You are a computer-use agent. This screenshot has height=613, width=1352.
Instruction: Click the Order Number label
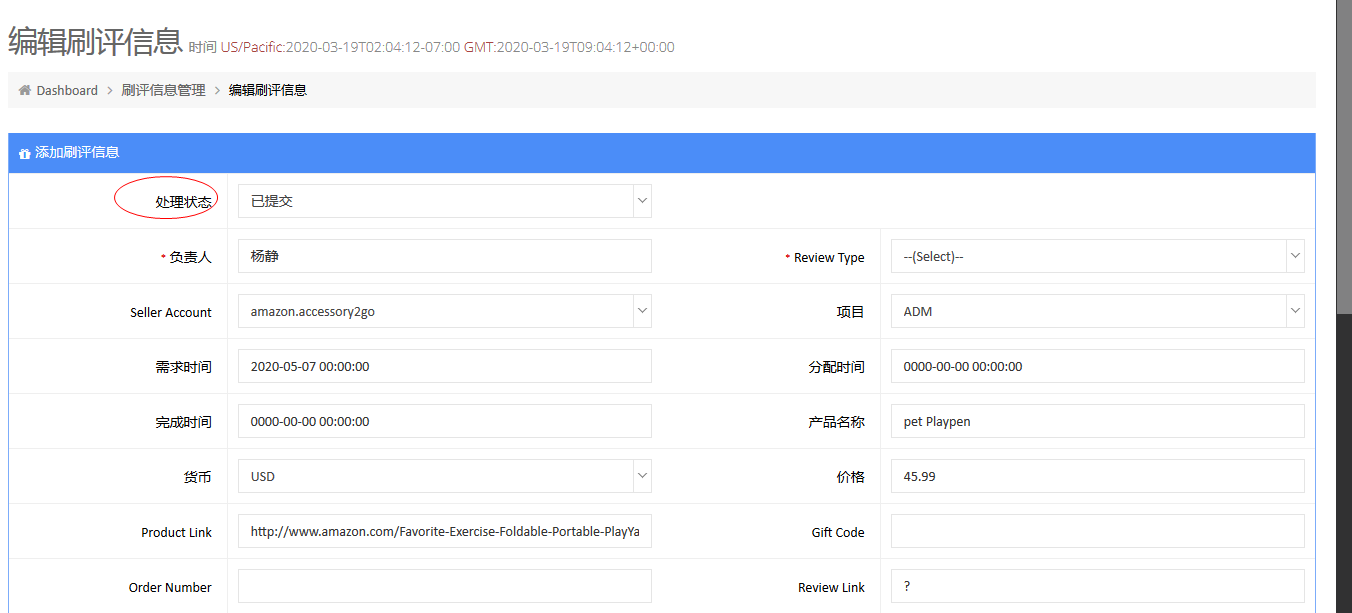[x=170, y=587]
